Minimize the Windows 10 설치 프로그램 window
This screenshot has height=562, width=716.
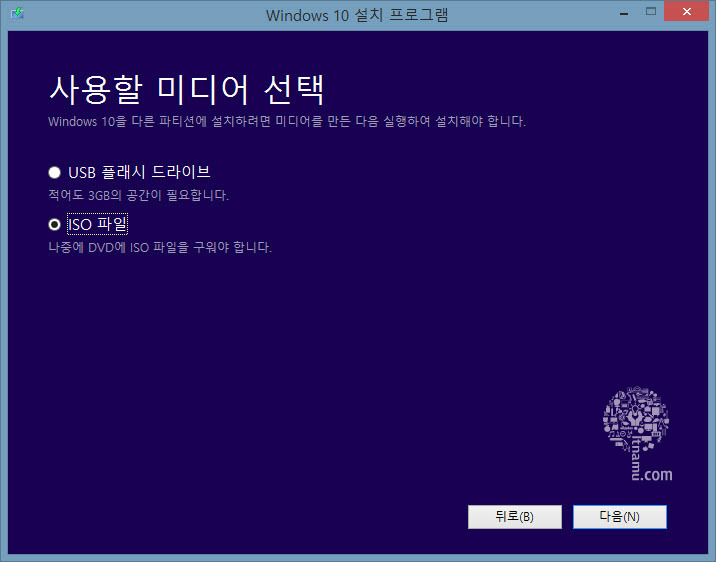pyautogui.click(x=624, y=14)
